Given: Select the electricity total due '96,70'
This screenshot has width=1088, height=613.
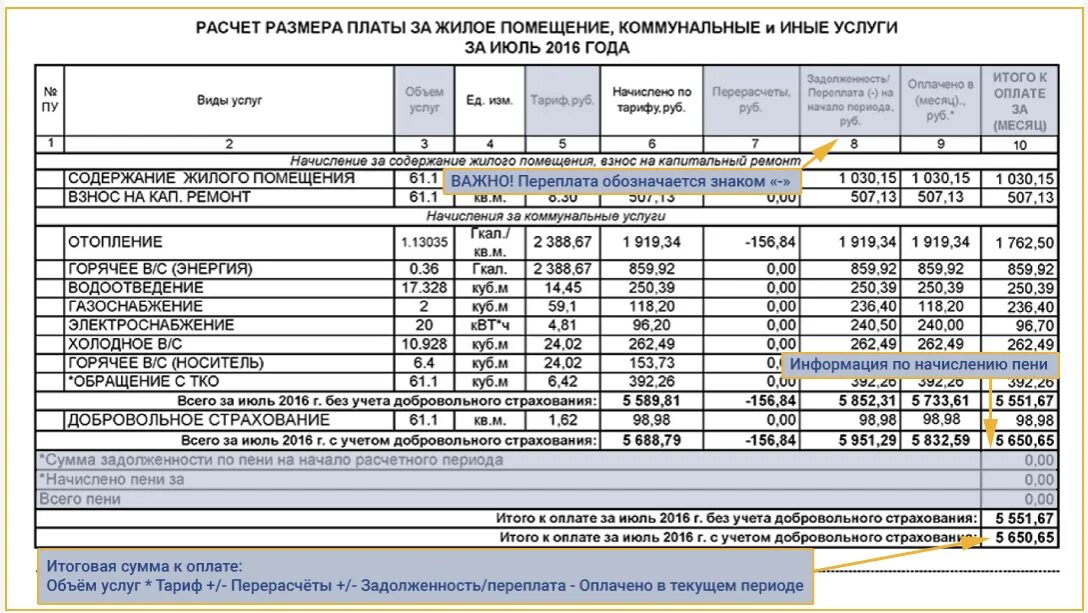Looking at the screenshot, I should pyautogui.click(x=1034, y=326).
